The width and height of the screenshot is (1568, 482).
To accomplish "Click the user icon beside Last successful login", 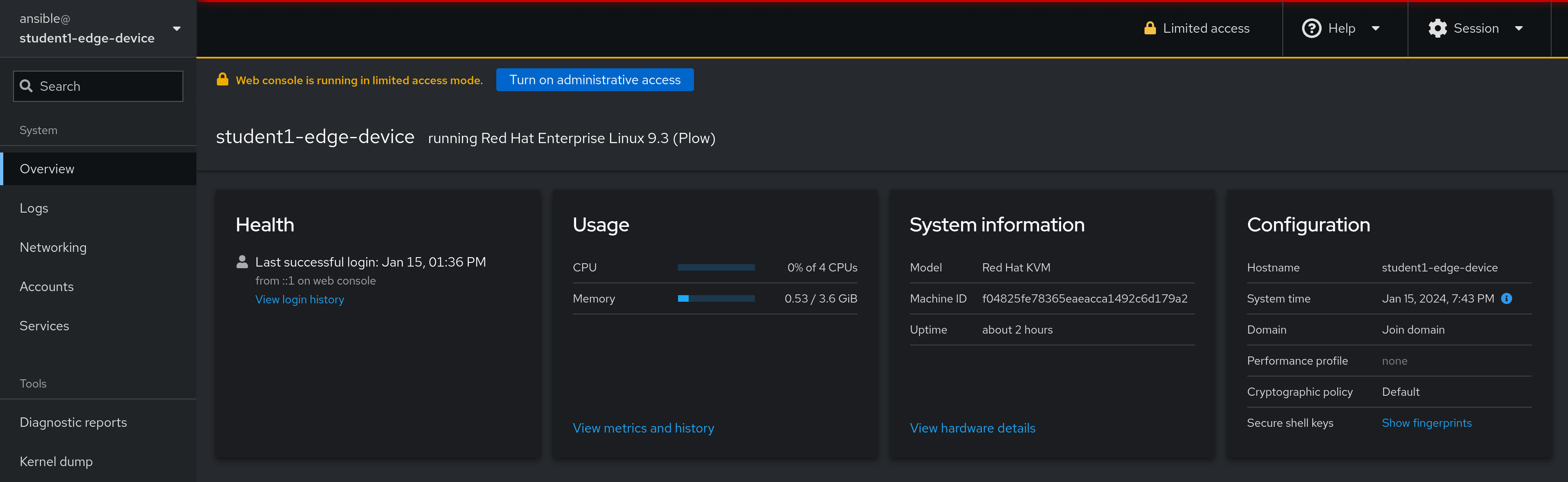I will coord(242,262).
